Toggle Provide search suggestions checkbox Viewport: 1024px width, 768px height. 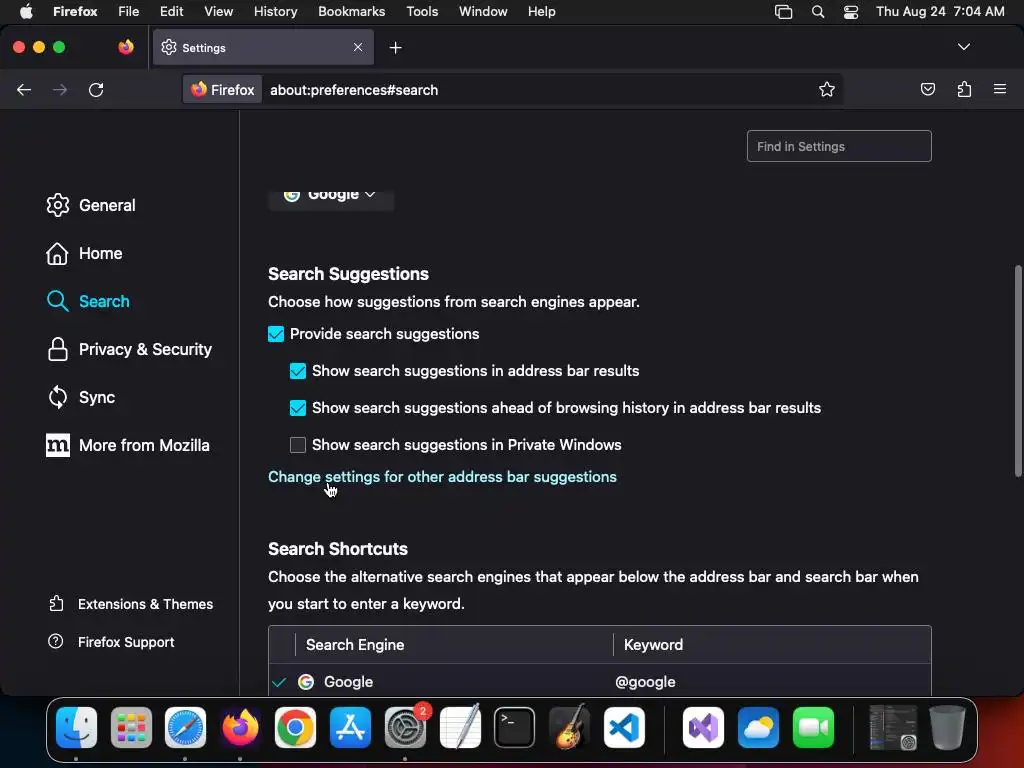[x=276, y=334]
